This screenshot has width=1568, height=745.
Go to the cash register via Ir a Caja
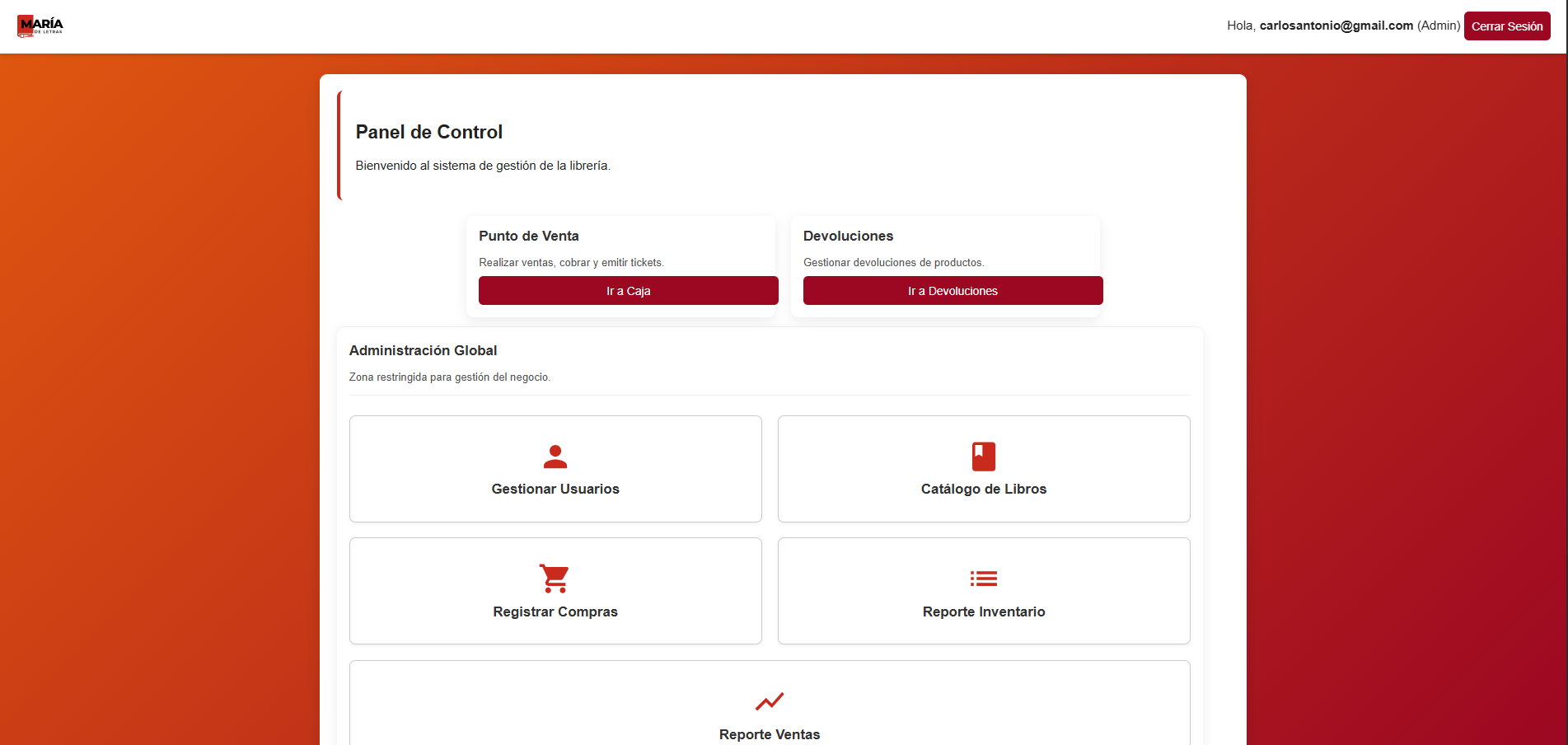coord(628,291)
